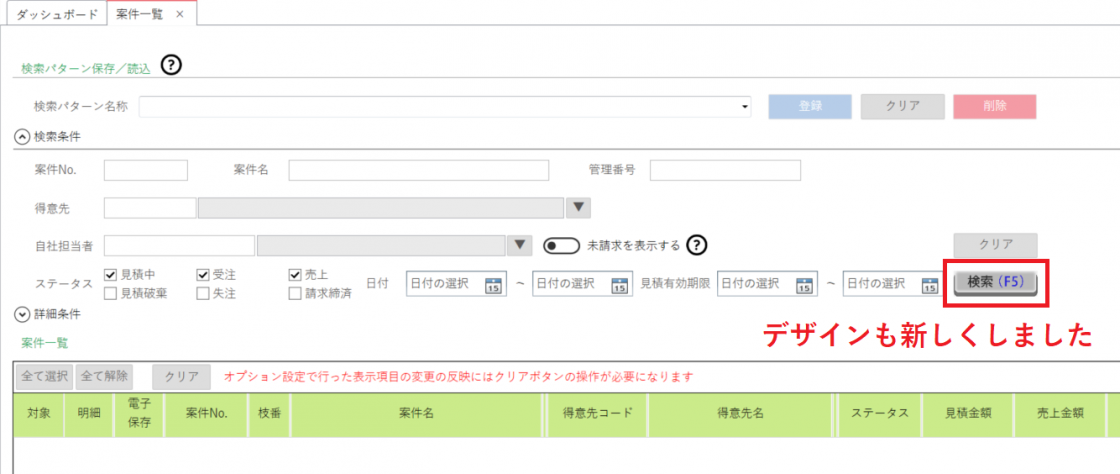Screen dimensions: 1120x474
Task: Open calendar picker for second 日付 field
Action: click(x=618, y=285)
